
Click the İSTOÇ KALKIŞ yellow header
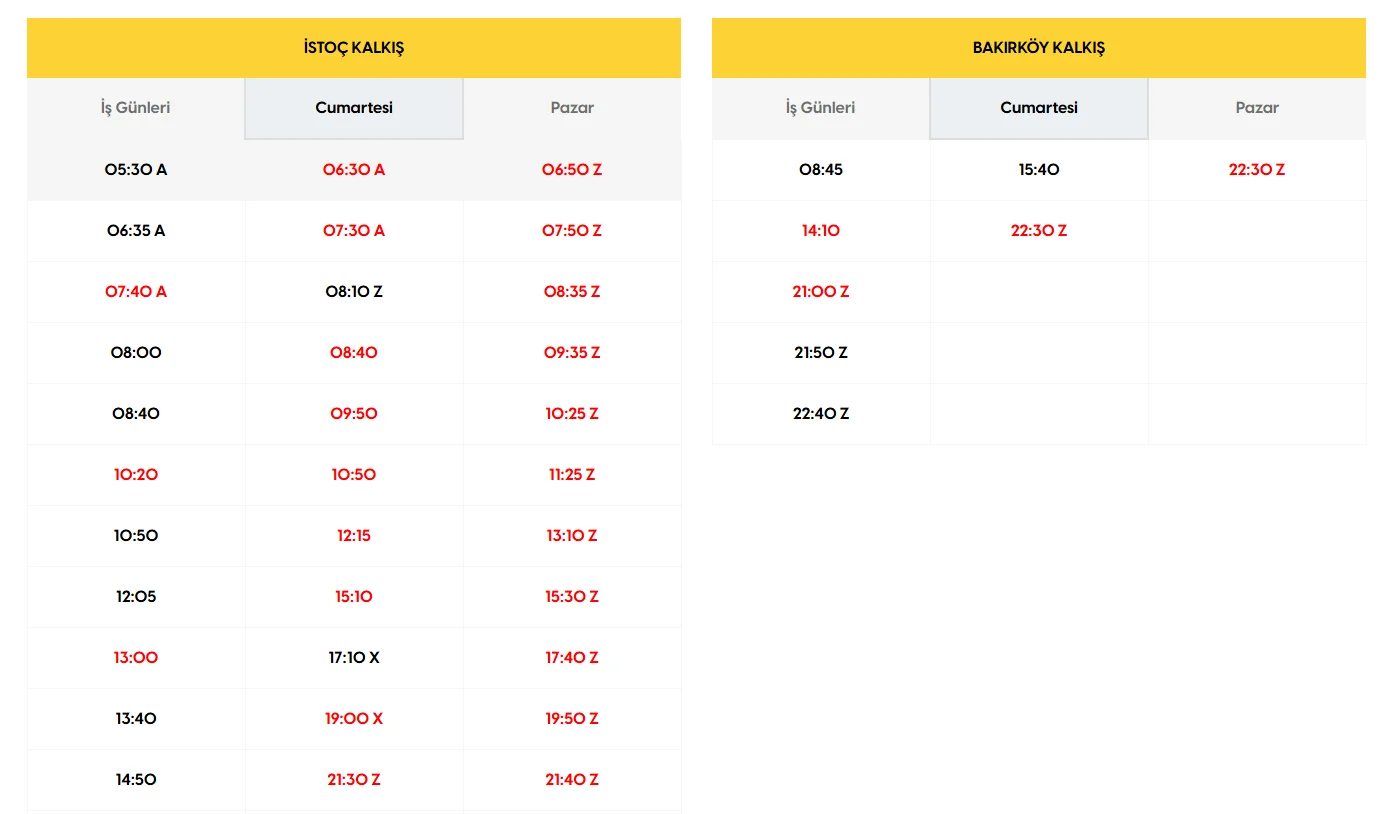354,48
